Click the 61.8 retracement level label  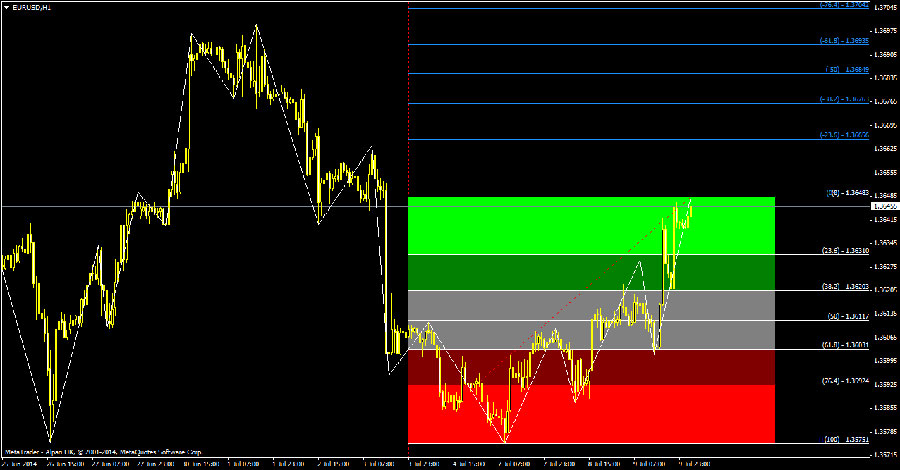[844, 345]
